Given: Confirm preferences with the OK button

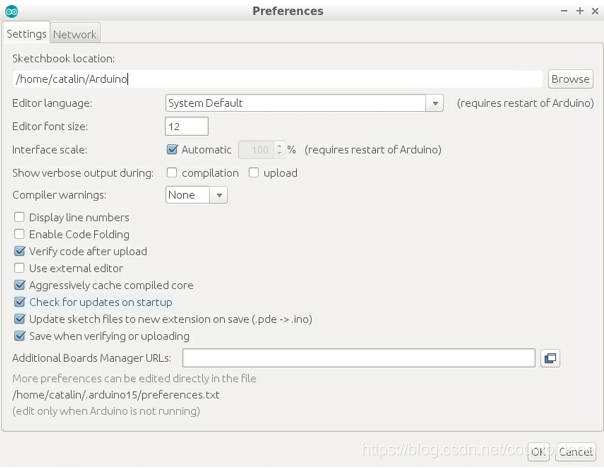Looking at the screenshot, I should tap(538, 451).
